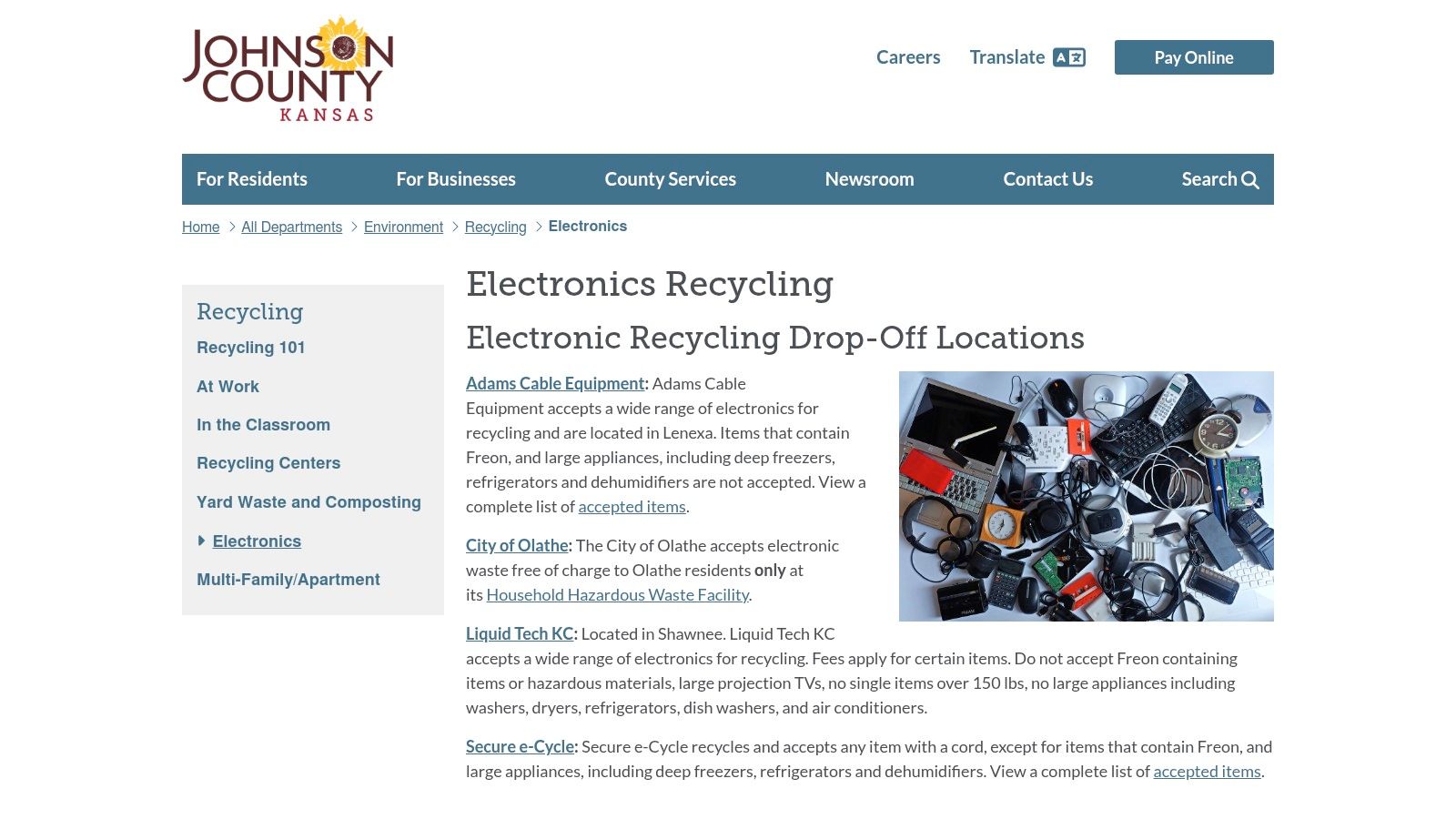Click Home in the breadcrumb trail

coord(200,226)
